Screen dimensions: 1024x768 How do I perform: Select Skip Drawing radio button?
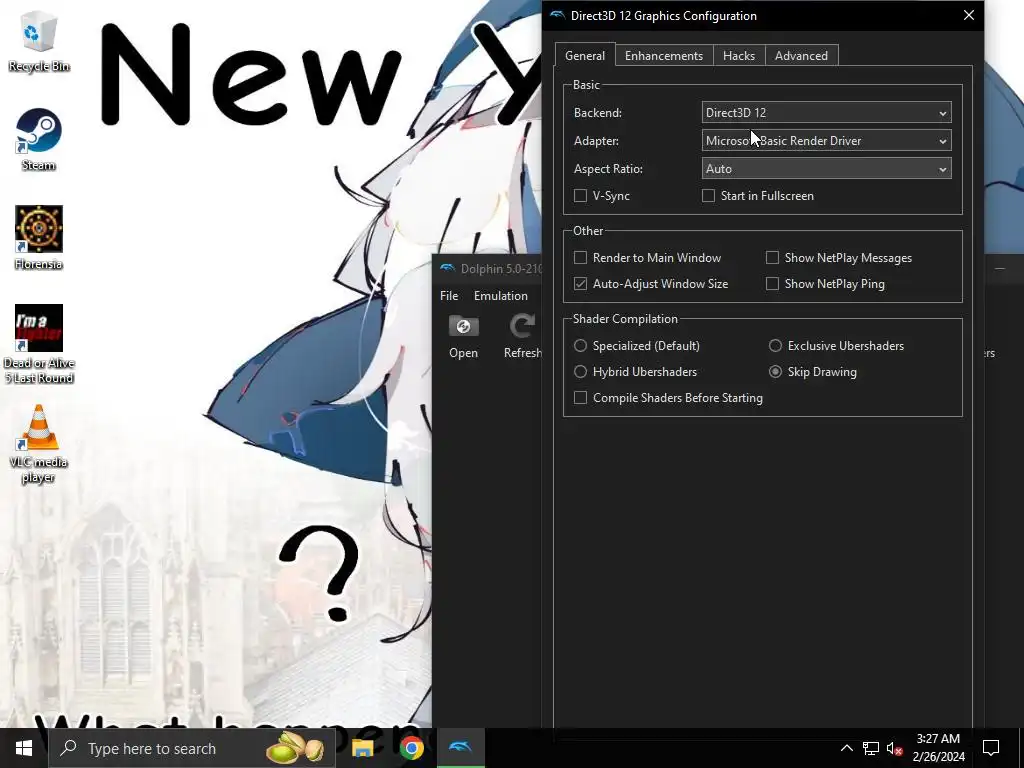775,372
